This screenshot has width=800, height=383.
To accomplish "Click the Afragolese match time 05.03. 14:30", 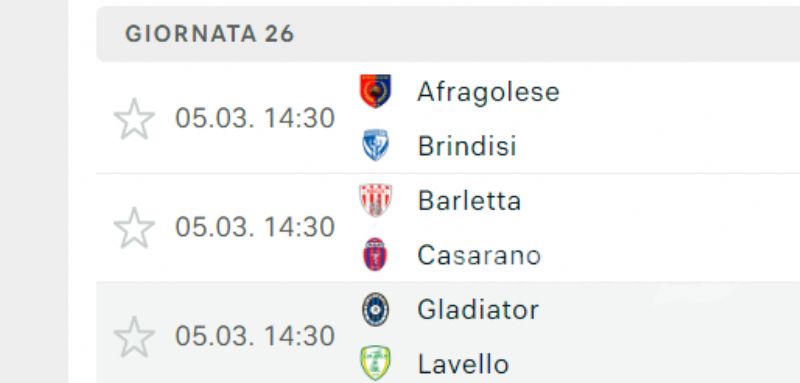I will [255, 118].
